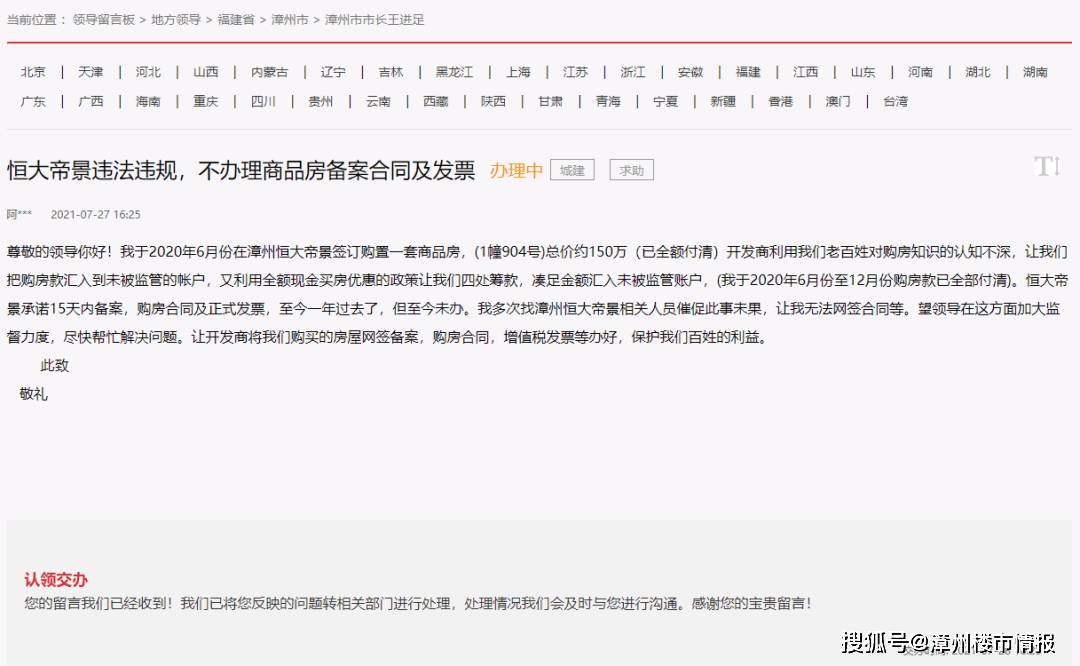Click the 香港 region link
1080x666 pixels.
click(x=780, y=101)
